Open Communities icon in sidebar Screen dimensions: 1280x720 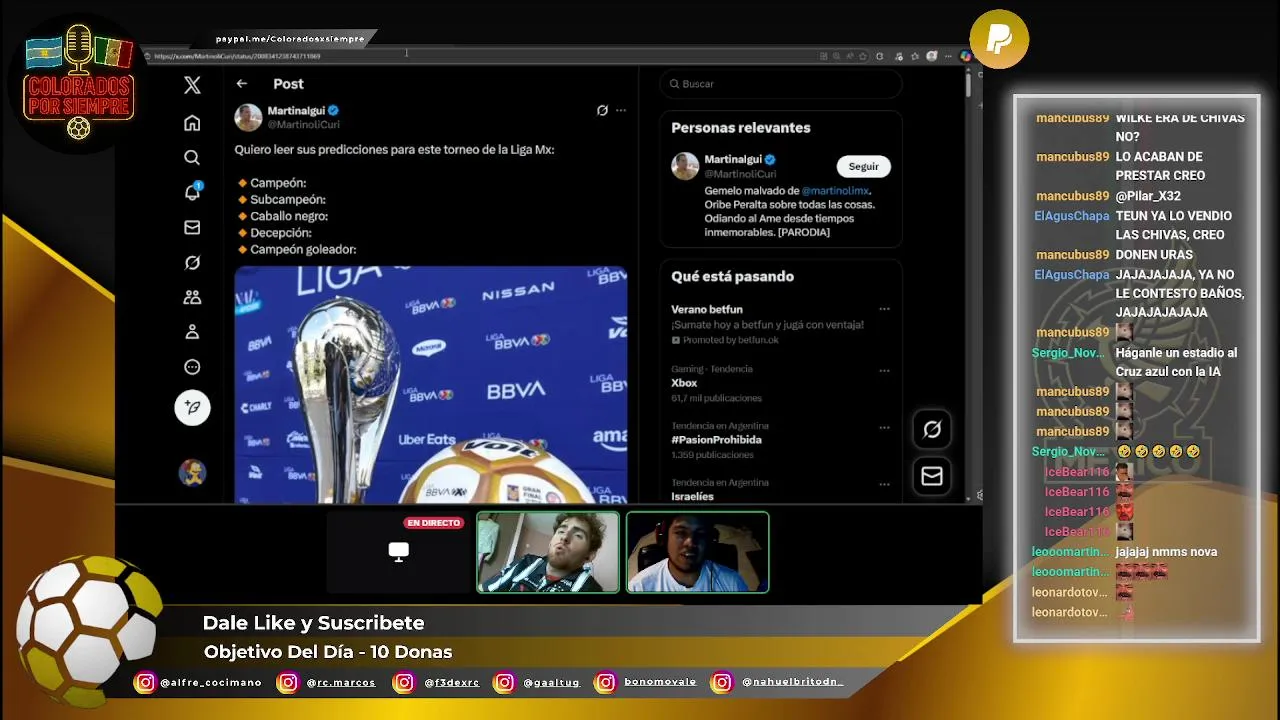[x=192, y=297]
